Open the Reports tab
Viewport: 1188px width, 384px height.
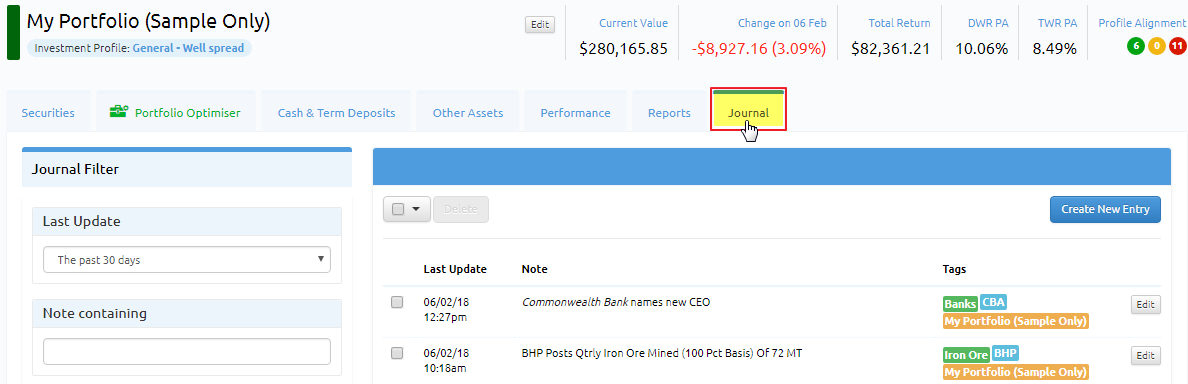[669, 113]
